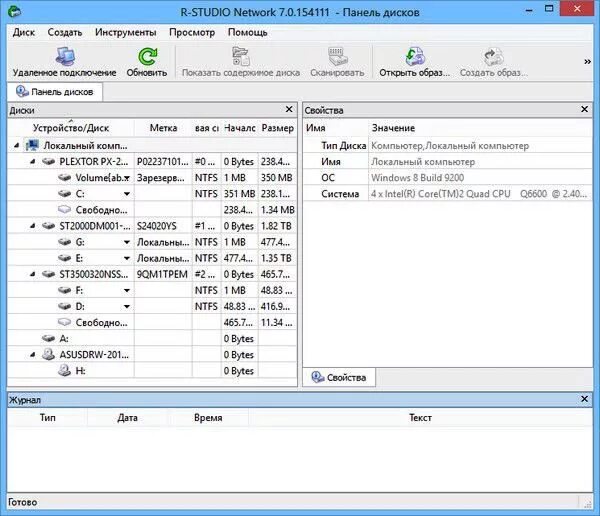Click the ST3500320NS hard drive icon
Screen dimensions: 600x516
click(x=49, y=274)
